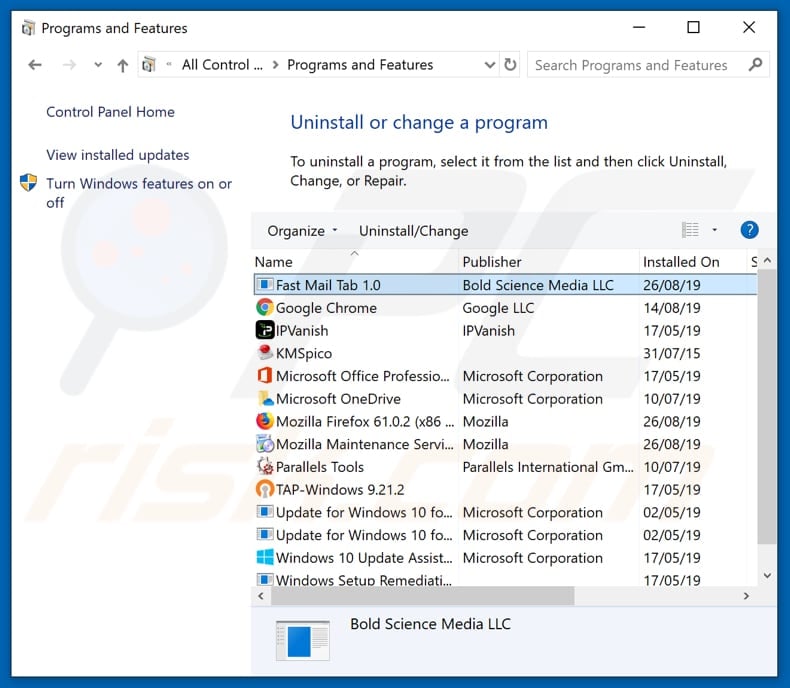
Task: Select the Microsoft Office icon
Action: [265, 375]
